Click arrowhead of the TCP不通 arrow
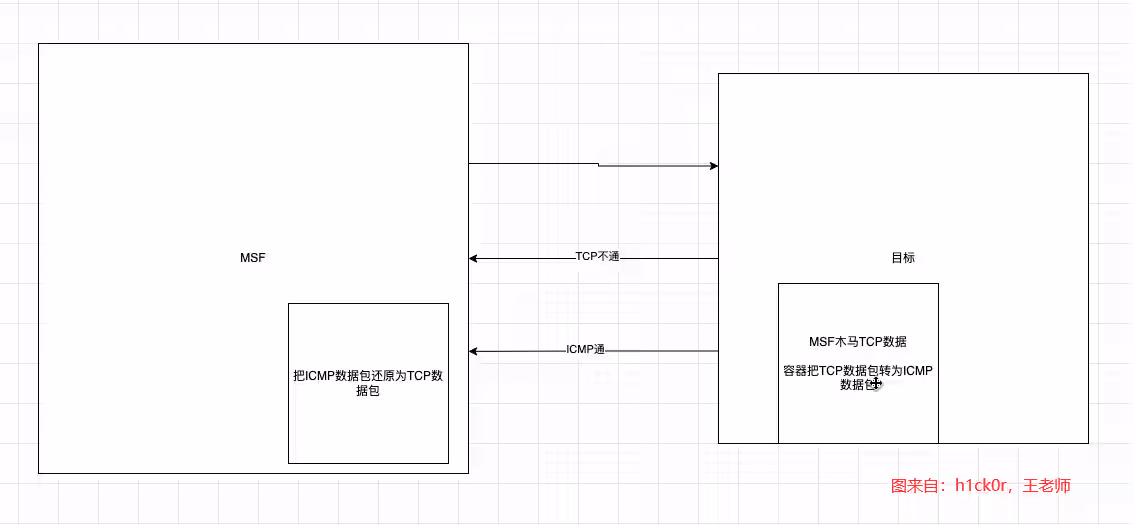 [475, 259]
